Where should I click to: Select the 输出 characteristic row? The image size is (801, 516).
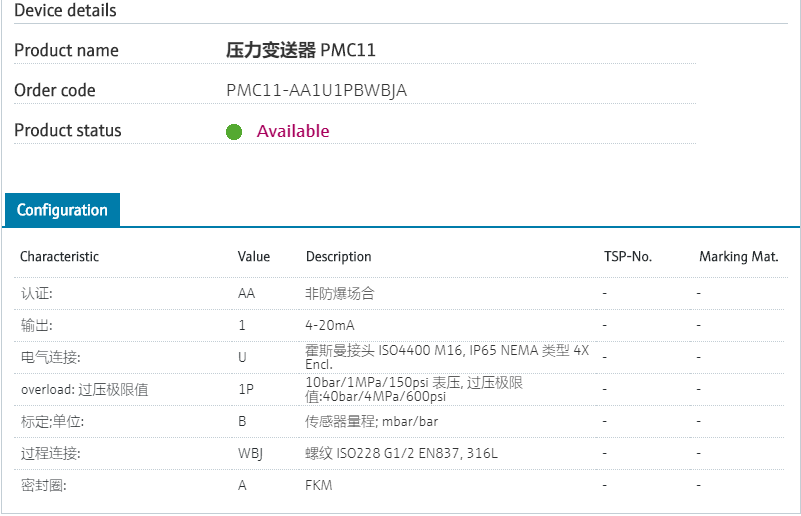[37, 326]
